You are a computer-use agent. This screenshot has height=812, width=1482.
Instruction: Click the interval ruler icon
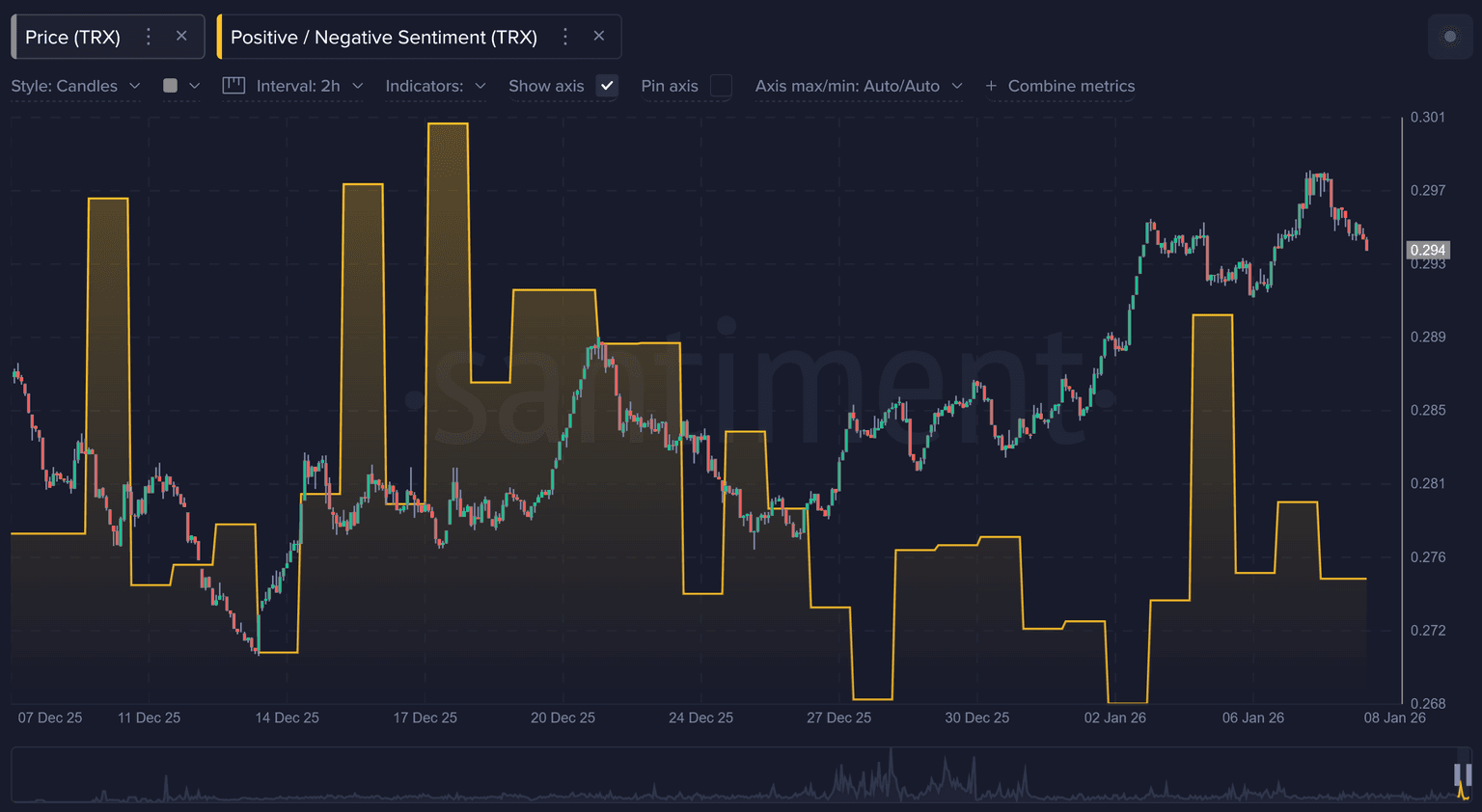click(233, 86)
